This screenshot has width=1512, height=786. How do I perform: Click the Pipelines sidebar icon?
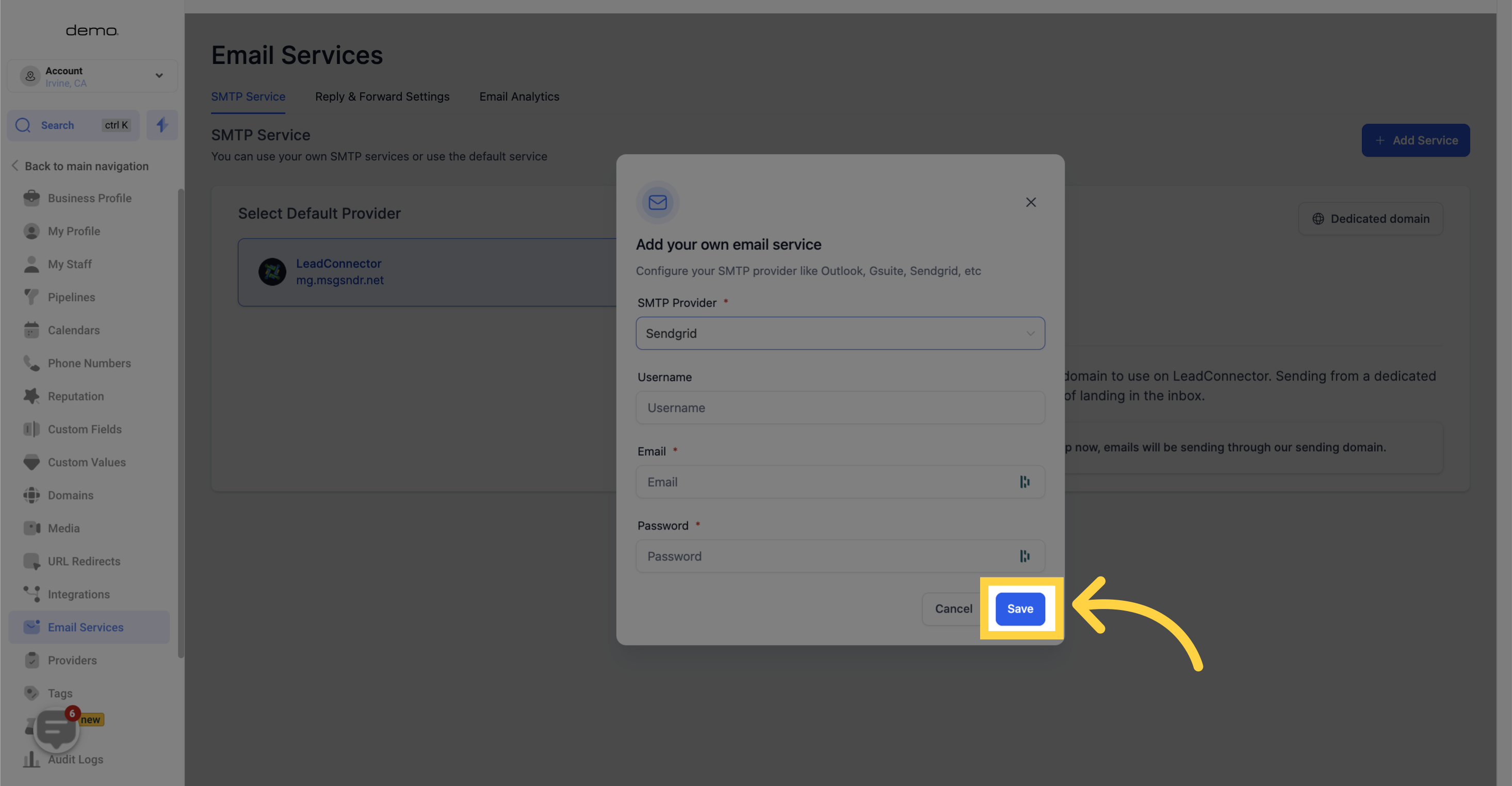click(31, 297)
